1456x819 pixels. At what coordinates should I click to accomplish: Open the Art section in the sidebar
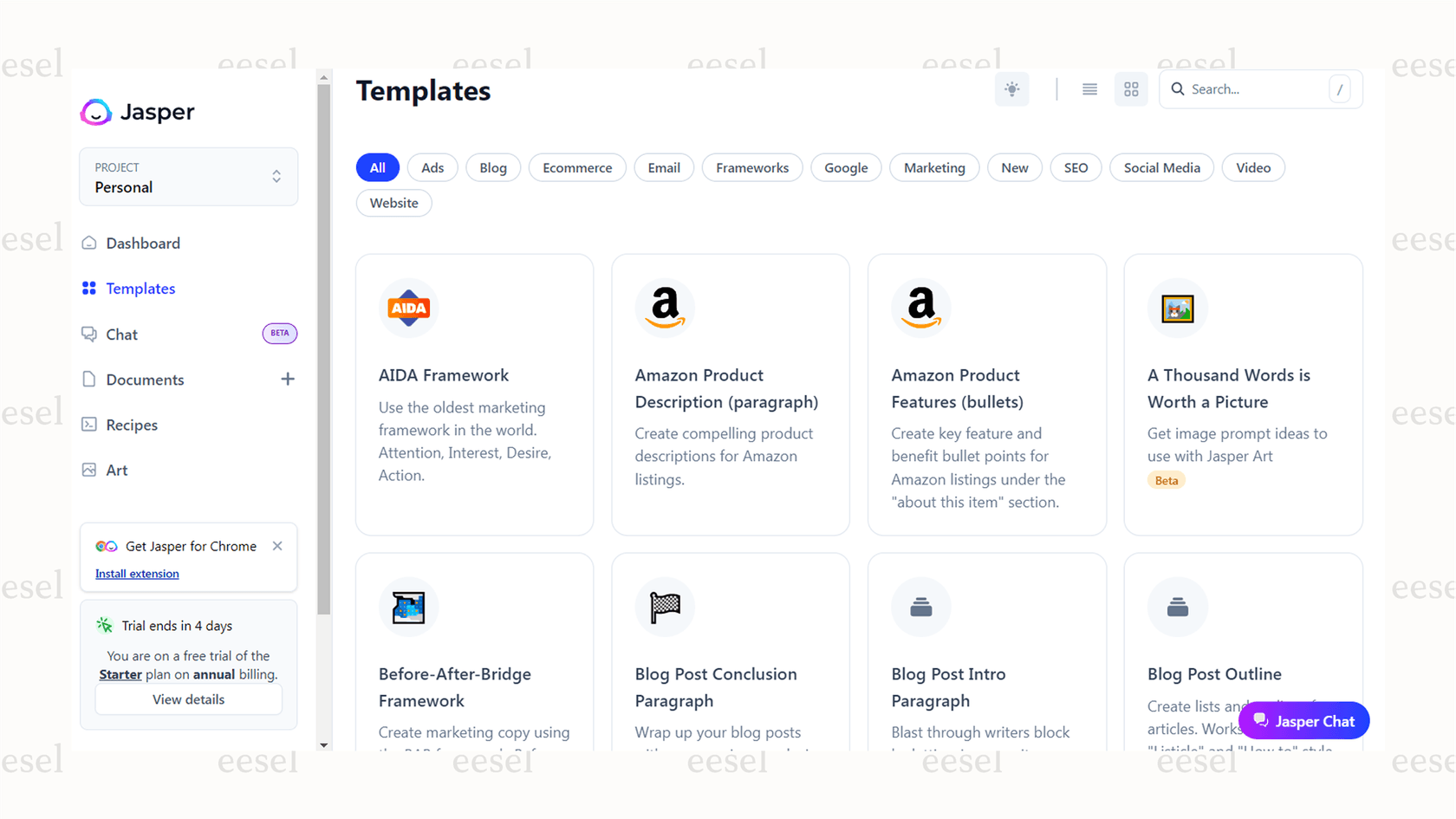(x=115, y=470)
